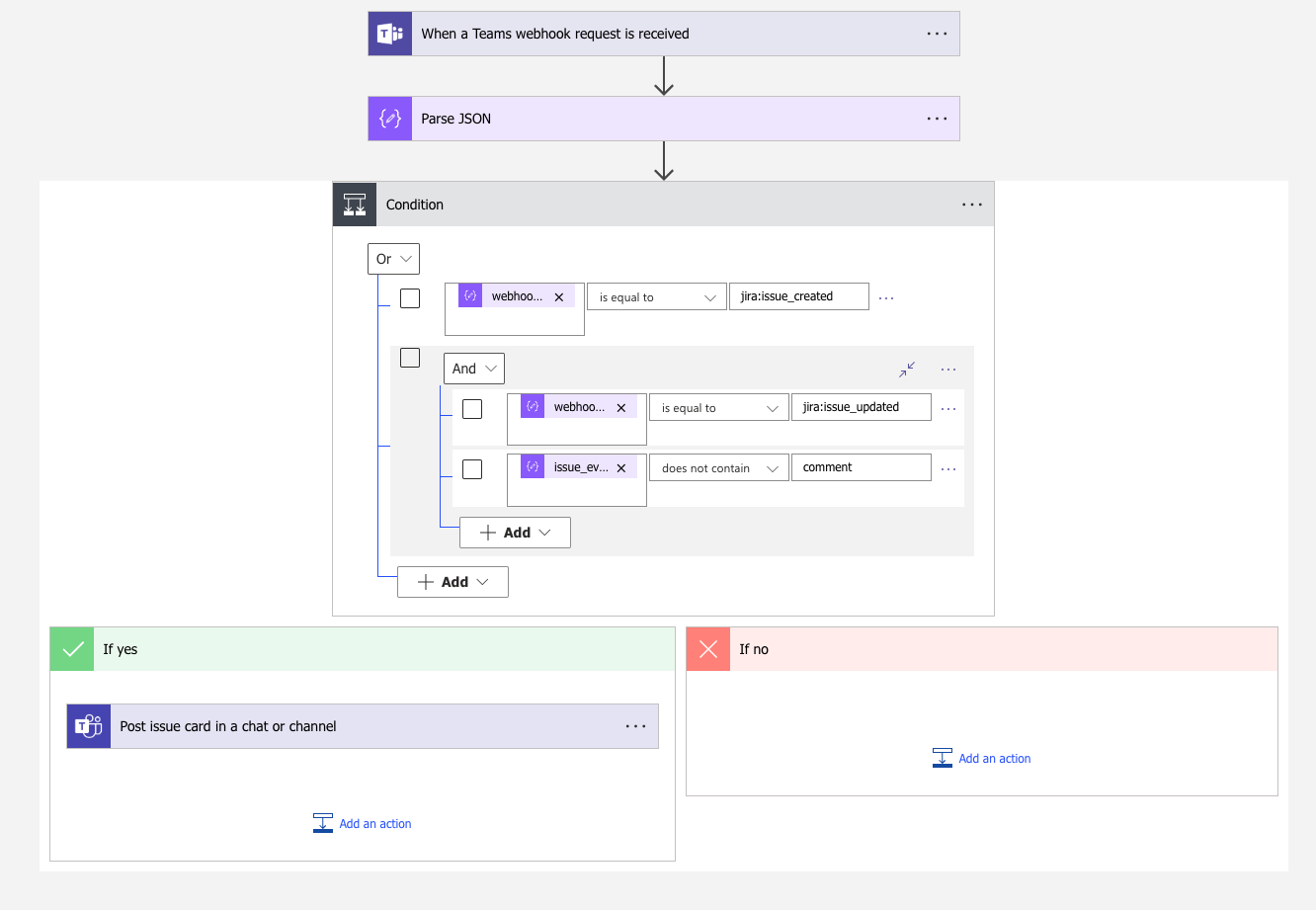Click the Parse JSON braces icon
The image size is (1316, 910).
coord(389,118)
